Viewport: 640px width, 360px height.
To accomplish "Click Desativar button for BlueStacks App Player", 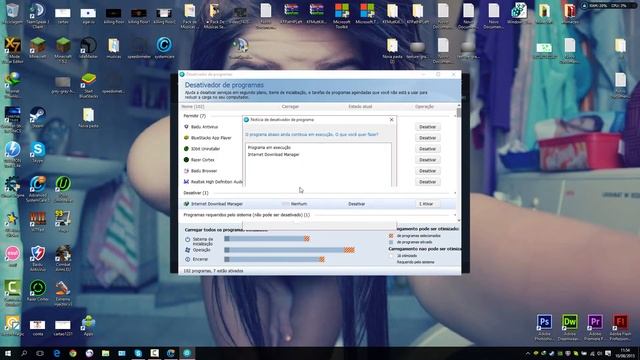I will (427, 138).
